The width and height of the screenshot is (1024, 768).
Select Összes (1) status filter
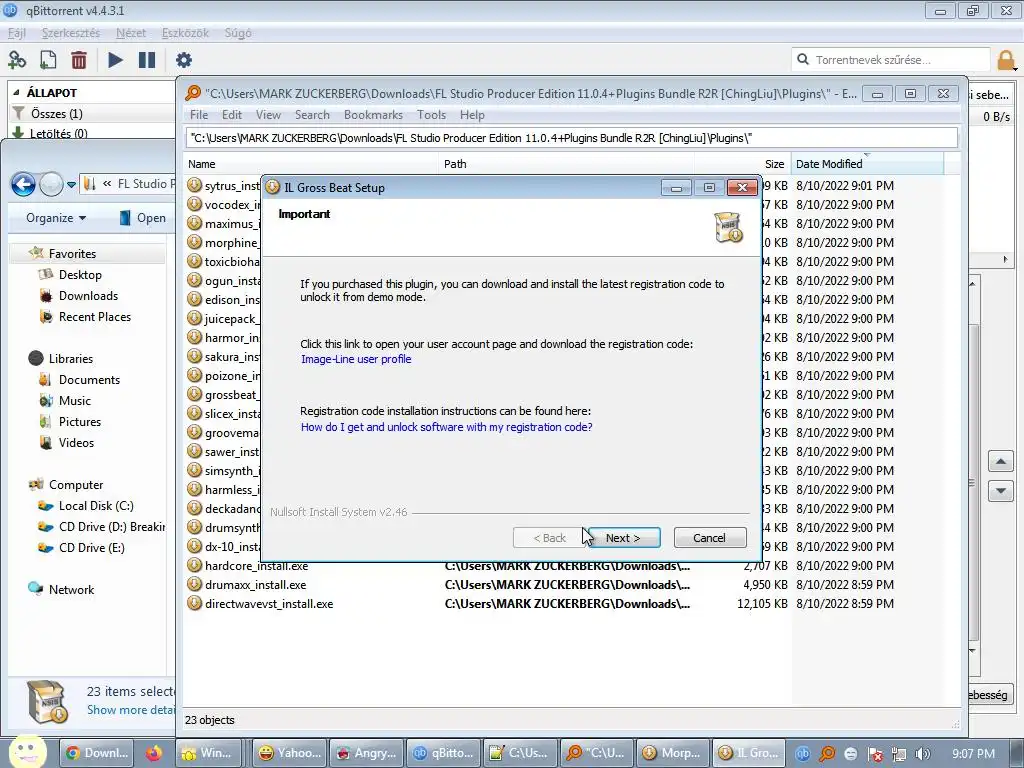(56, 114)
